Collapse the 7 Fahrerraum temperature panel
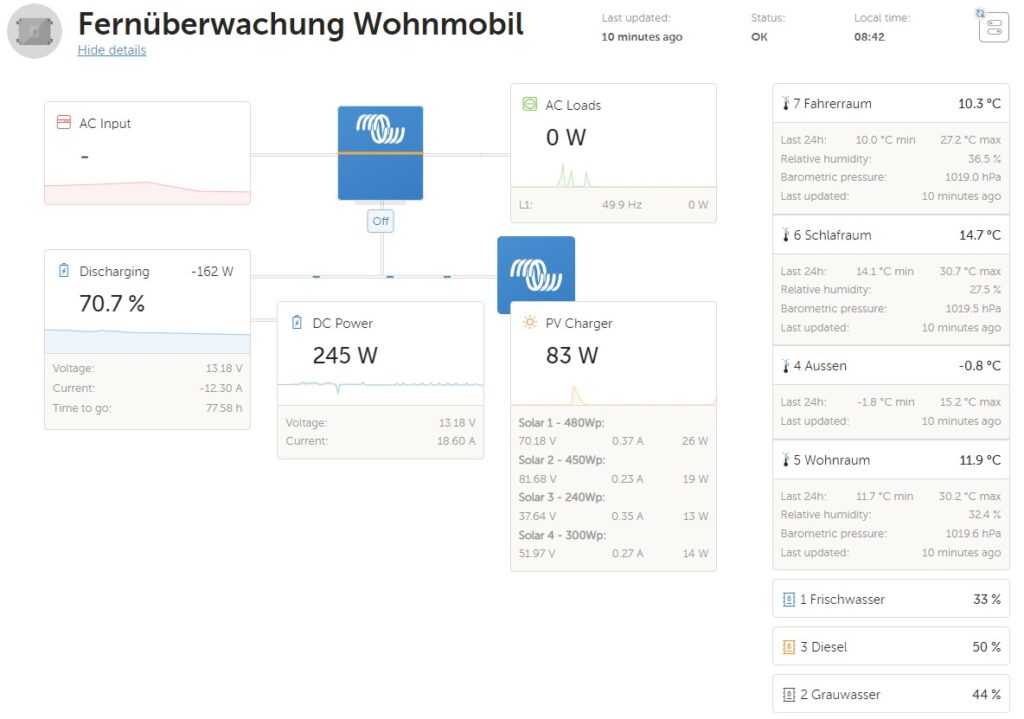The height and width of the screenshot is (719, 1024). 890,104
